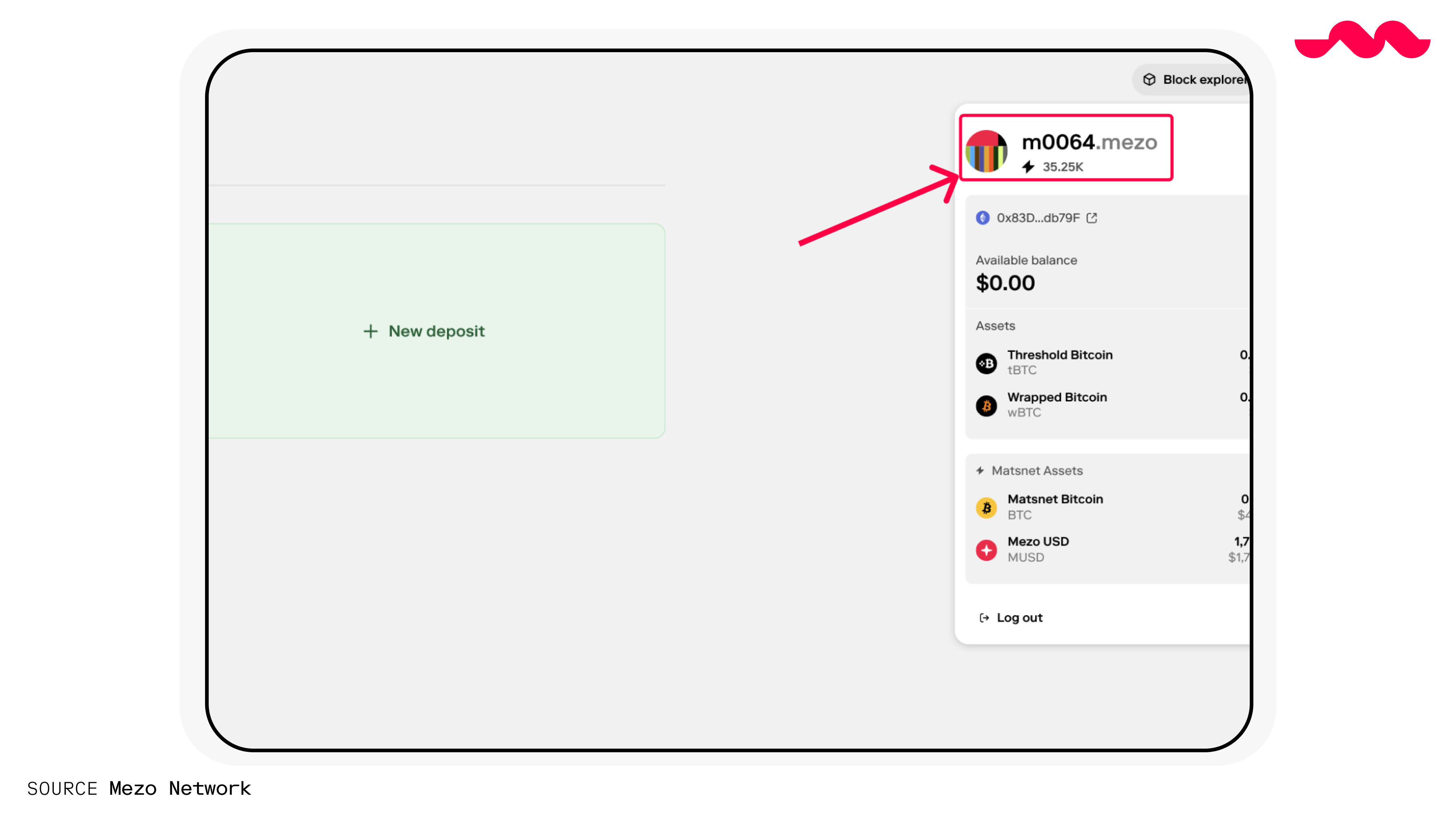The height and width of the screenshot is (819, 1456).
Task: Click Log out in wallet menu
Action: click(1020, 618)
